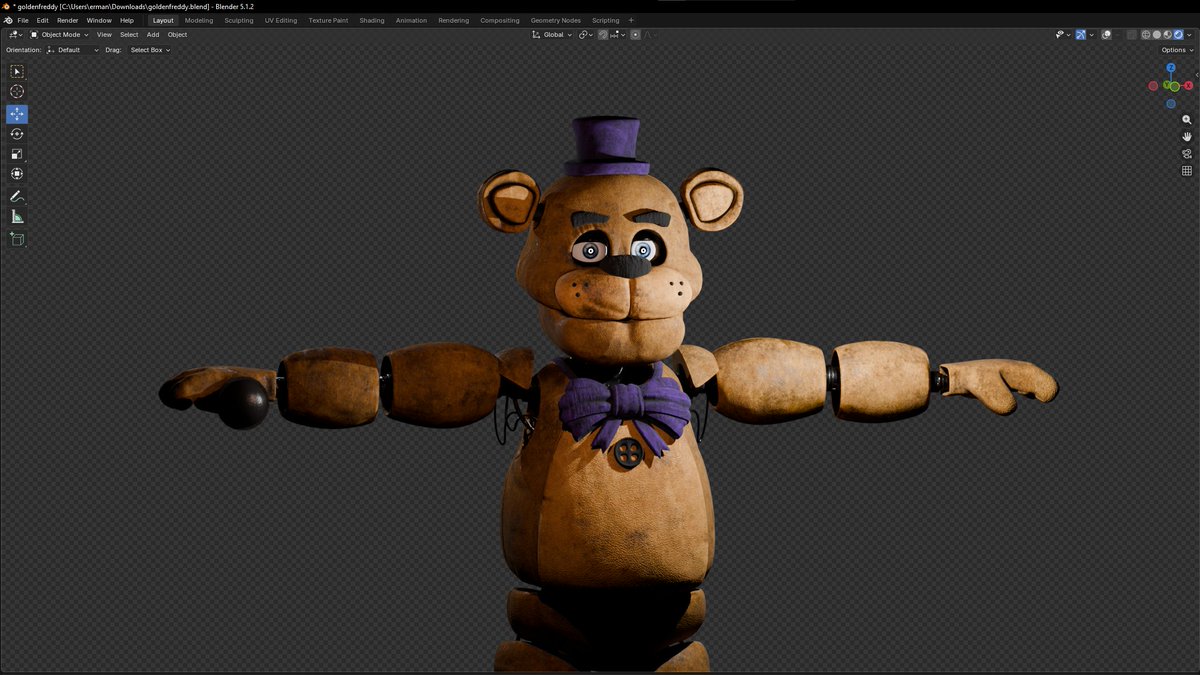
Task: Open the Render menu
Action: [x=68, y=20]
